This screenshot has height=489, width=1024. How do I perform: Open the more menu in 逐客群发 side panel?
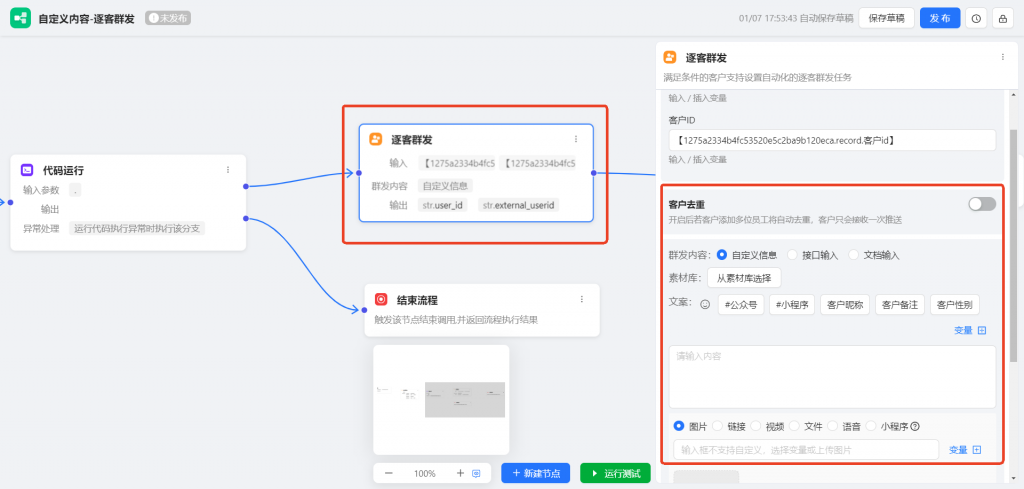[1002, 57]
